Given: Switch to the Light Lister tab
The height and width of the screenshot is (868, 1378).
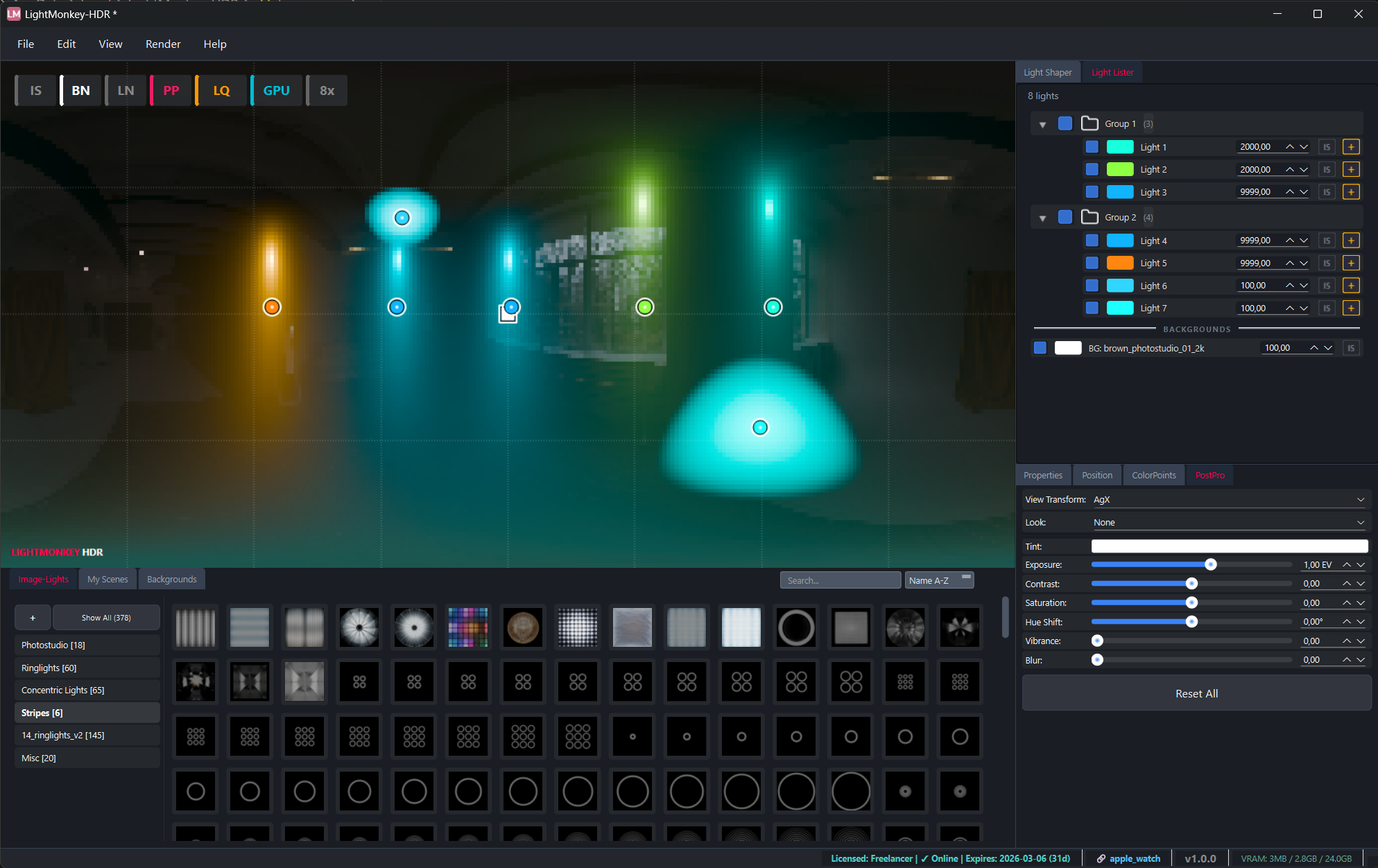Looking at the screenshot, I should point(1112,72).
